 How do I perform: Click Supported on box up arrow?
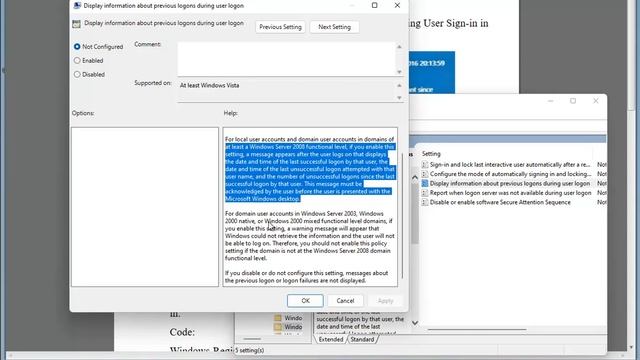(x=399, y=86)
